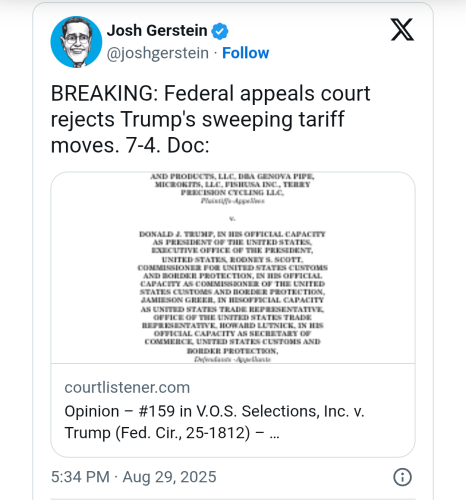Click 'Donald J. Trump' text in document preview
Viewport: 466px width, 500px height.
tap(177, 234)
